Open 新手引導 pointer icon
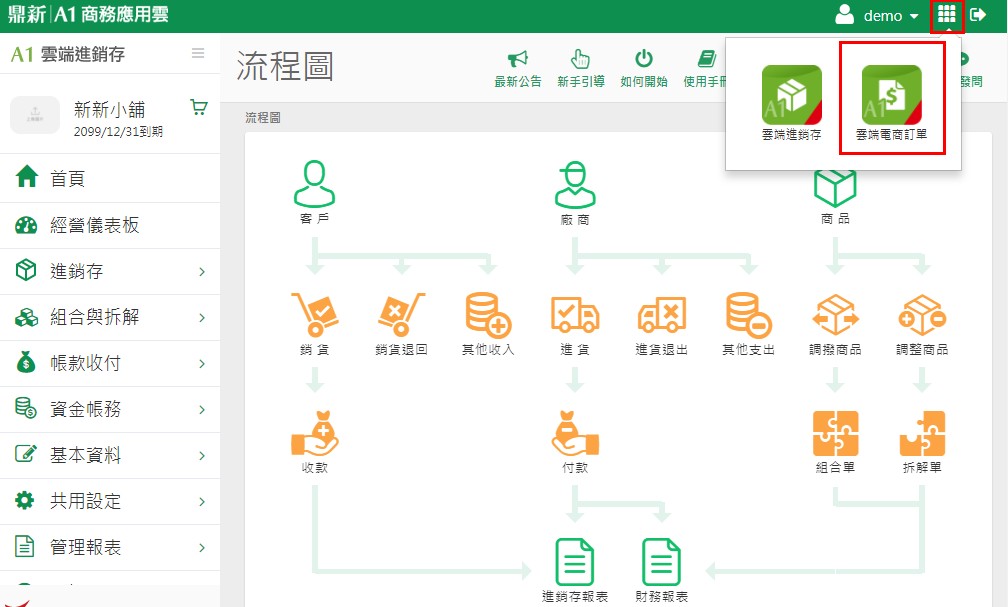 click(580, 59)
